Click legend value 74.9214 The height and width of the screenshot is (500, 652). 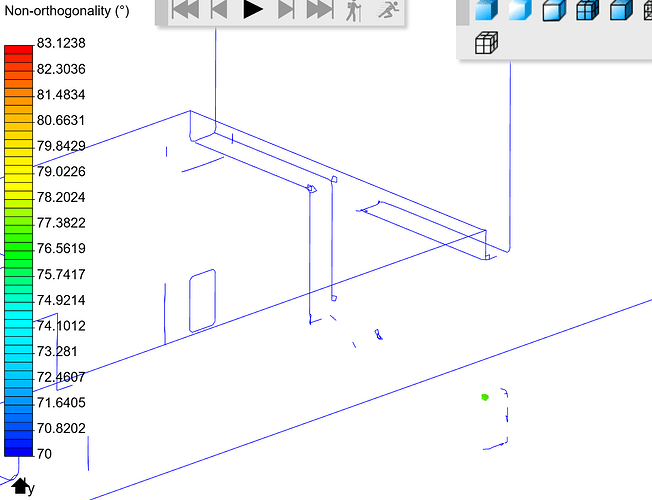pyautogui.click(x=61, y=300)
